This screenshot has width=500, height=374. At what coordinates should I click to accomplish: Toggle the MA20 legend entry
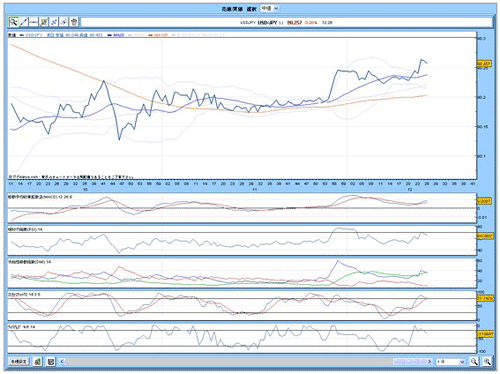pyautogui.click(x=116, y=35)
